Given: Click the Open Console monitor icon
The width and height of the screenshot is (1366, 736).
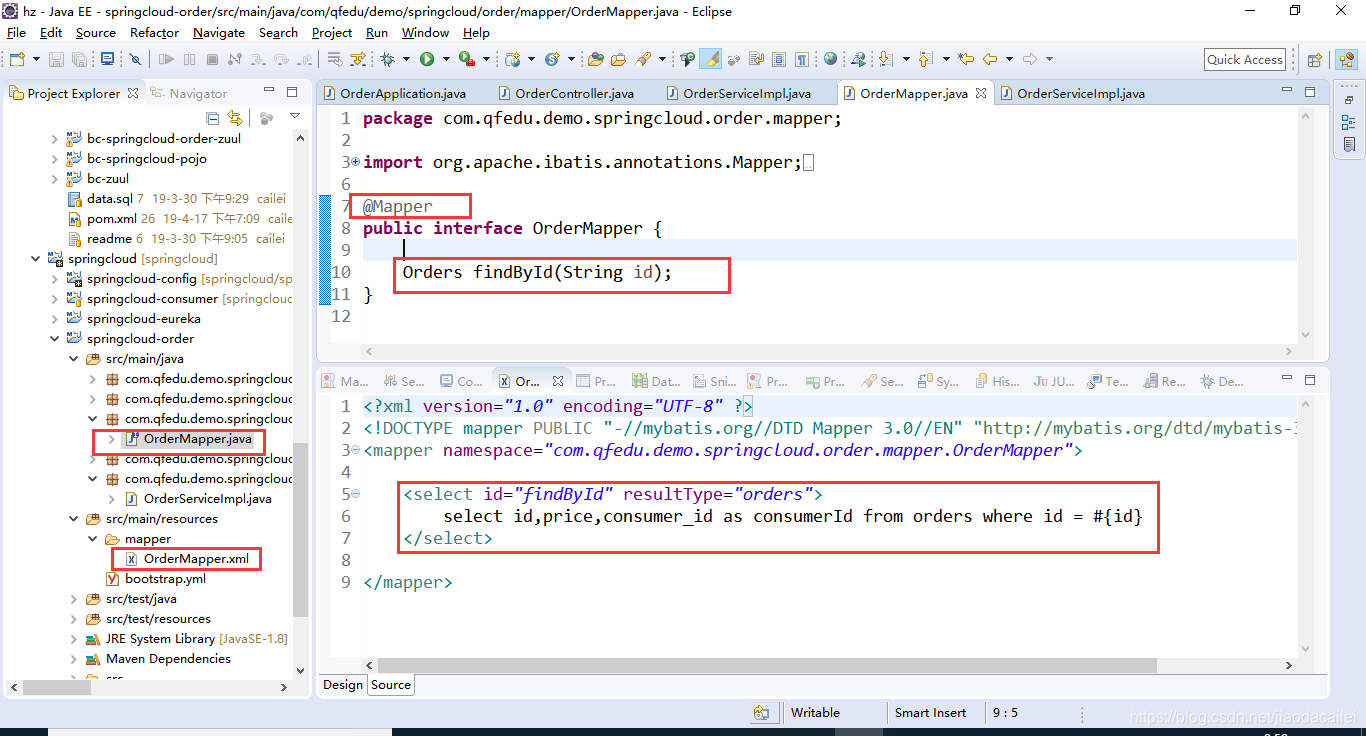Looking at the screenshot, I should [x=107, y=59].
